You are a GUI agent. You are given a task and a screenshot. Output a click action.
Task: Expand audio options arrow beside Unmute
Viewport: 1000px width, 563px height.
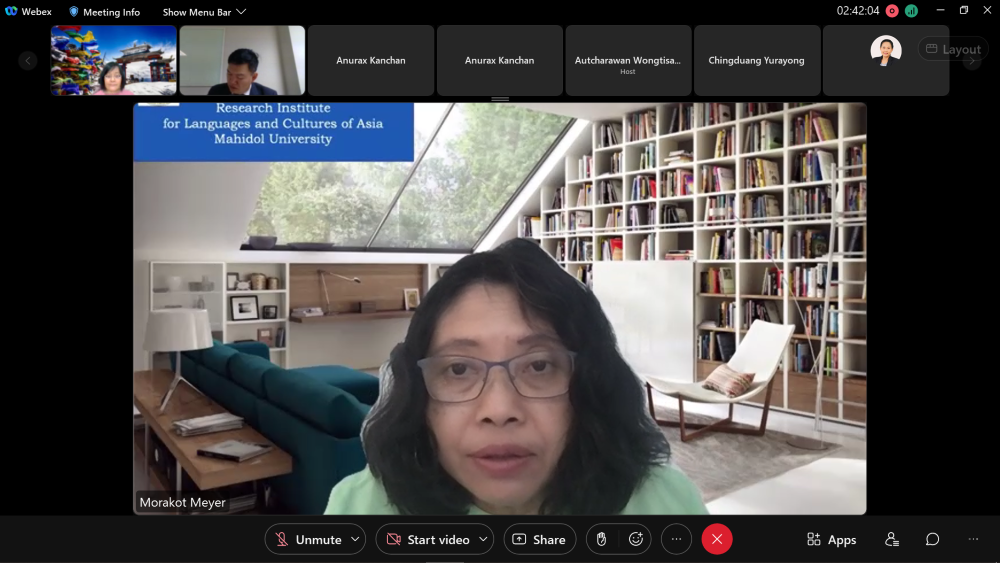357,540
